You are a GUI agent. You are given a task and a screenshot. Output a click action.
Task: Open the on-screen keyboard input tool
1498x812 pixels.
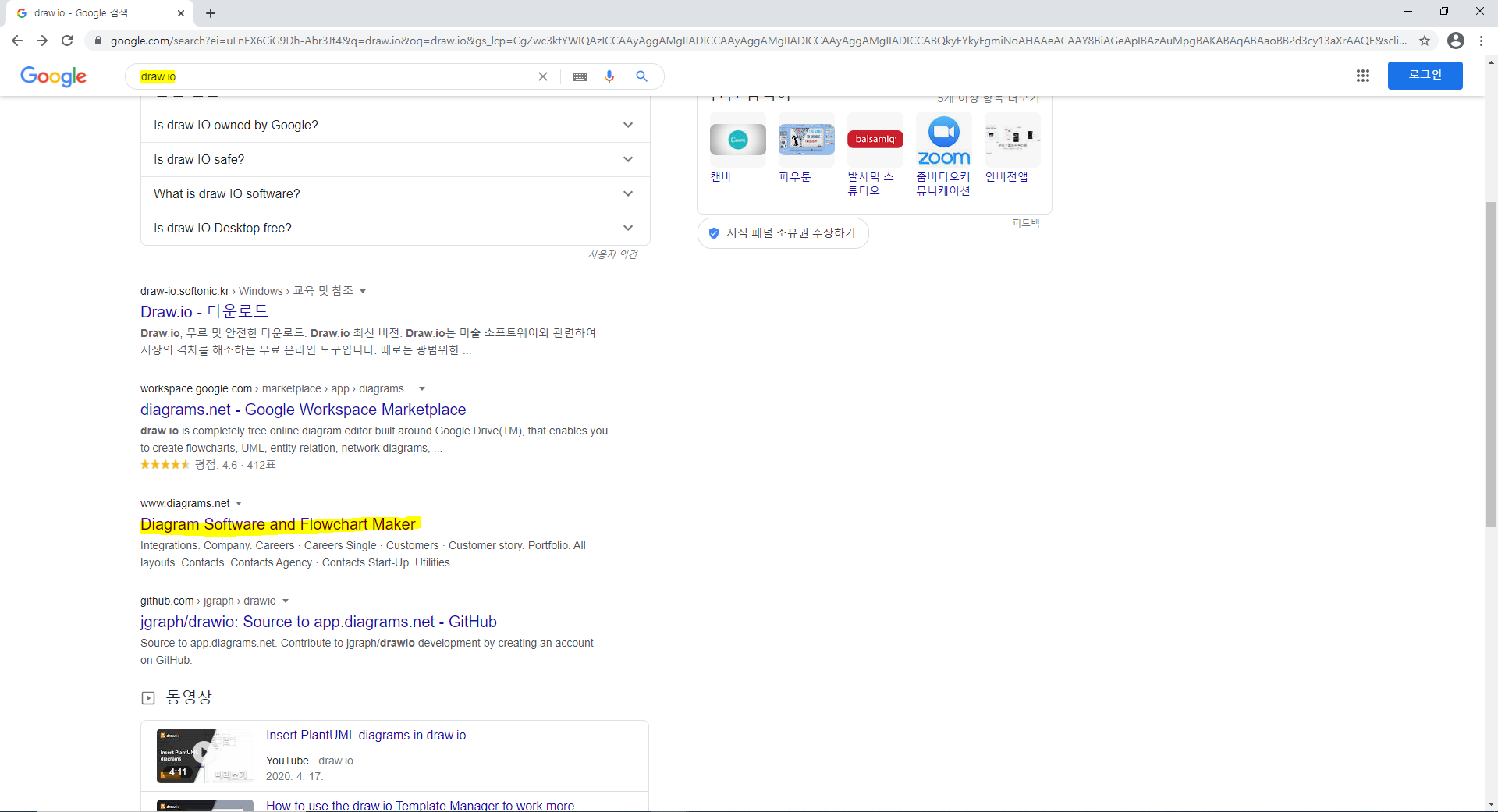pos(580,76)
